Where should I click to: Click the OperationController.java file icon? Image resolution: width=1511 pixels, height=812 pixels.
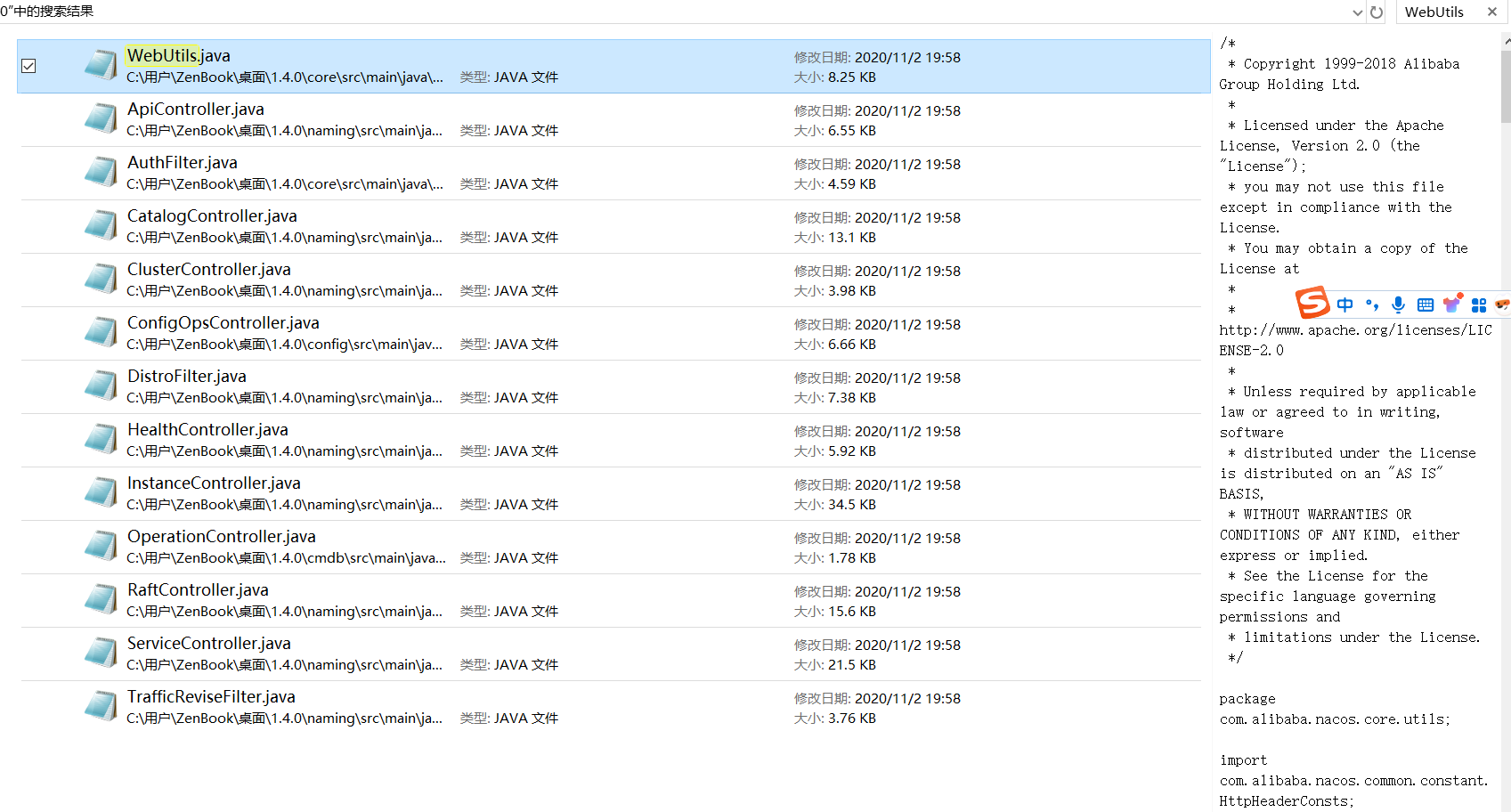(101, 546)
